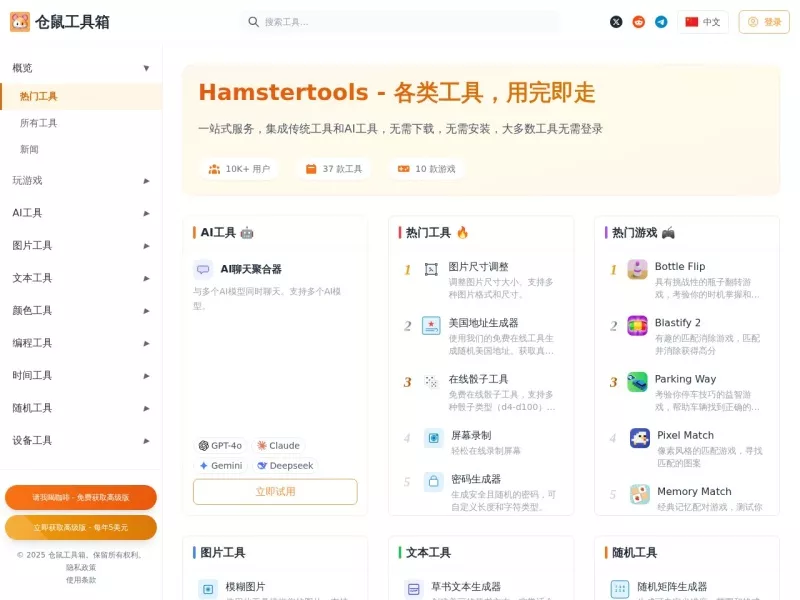Click the 模糊图片 tool icon
This screenshot has width=800, height=600.
coord(208,589)
